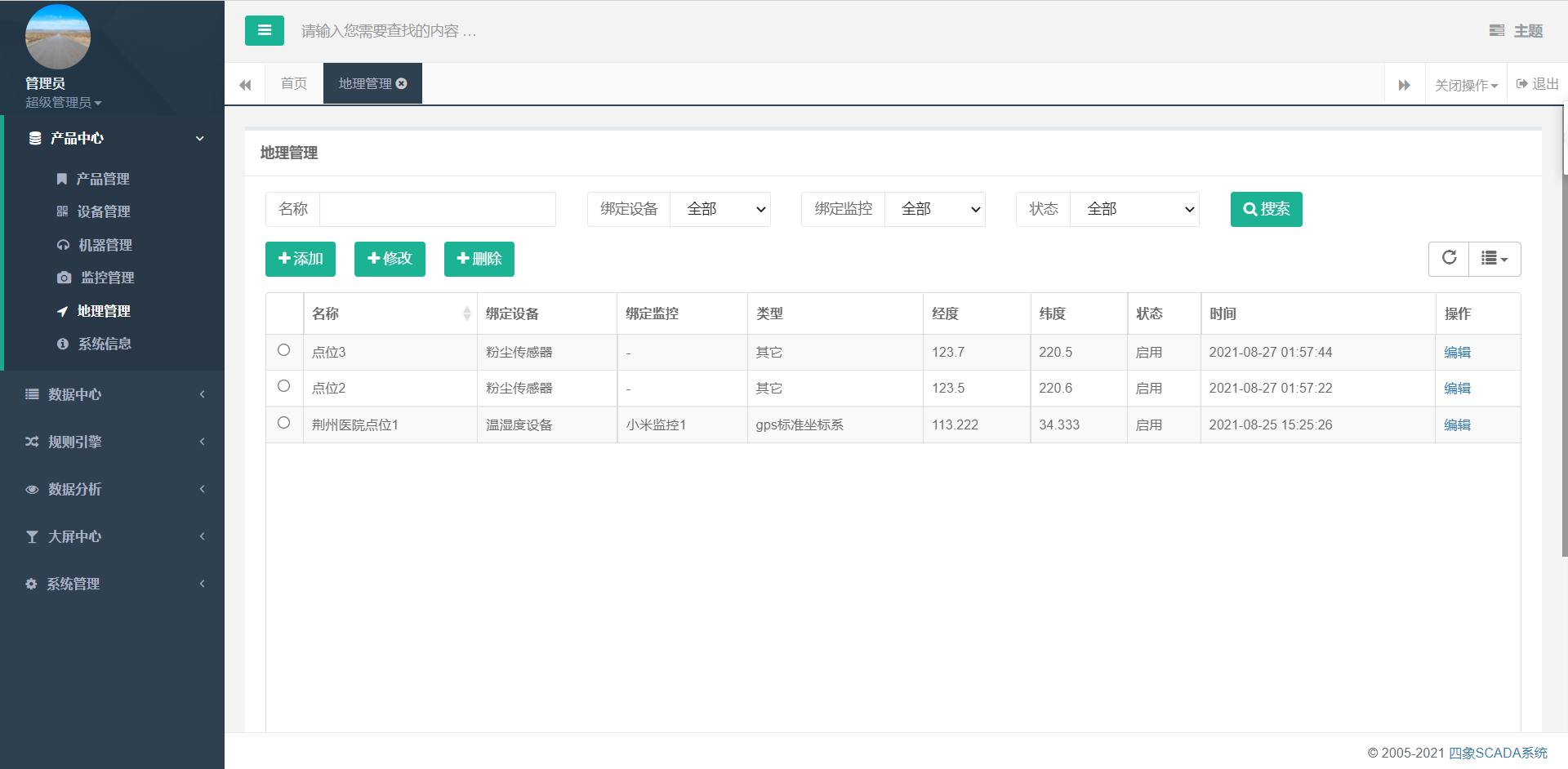
Task: Switch to the 首页 tab
Action: click(294, 84)
